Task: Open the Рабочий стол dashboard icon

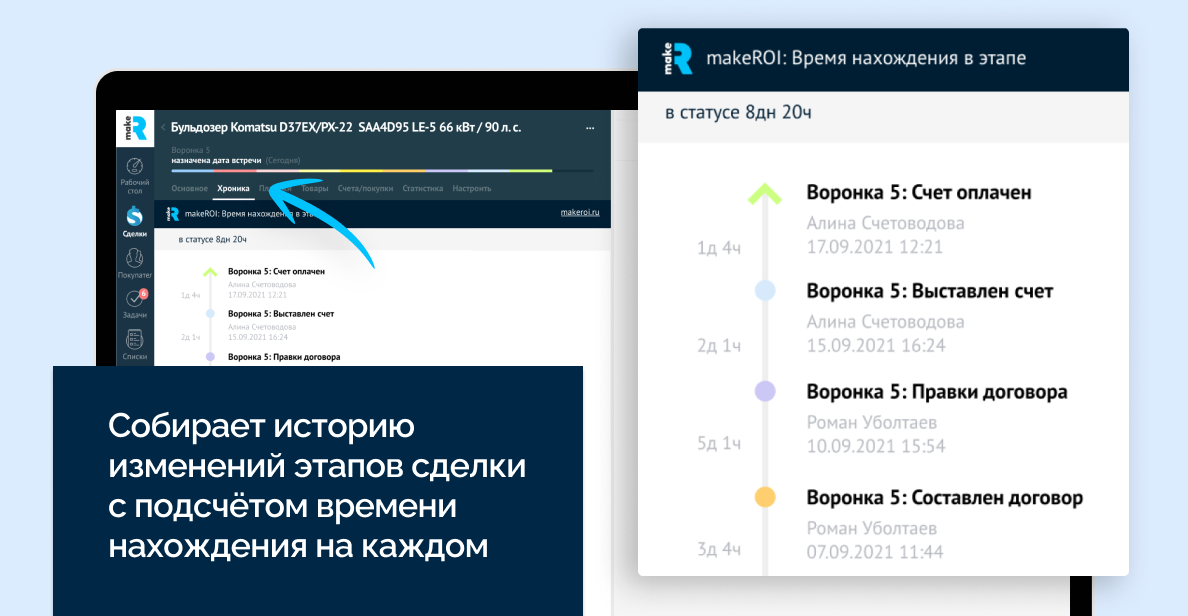Action: 135,167
